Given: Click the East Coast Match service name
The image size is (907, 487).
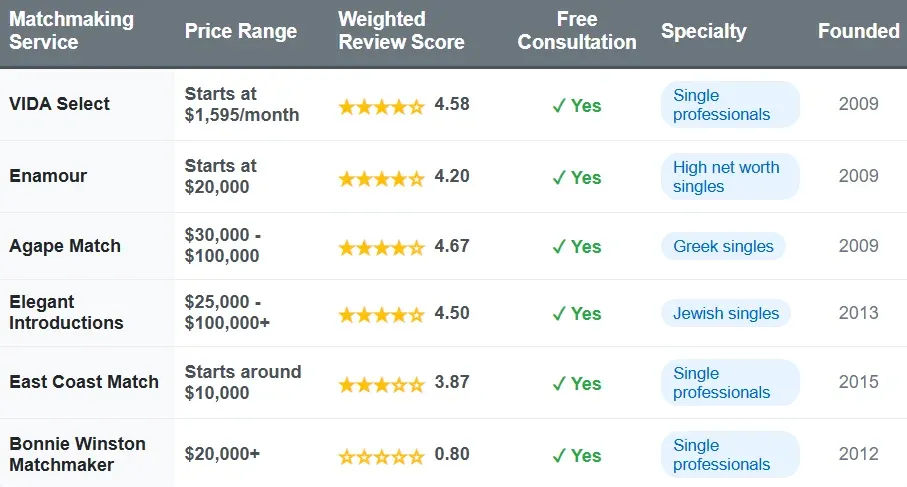Looking at the screenshot, I should click(84, 382).
